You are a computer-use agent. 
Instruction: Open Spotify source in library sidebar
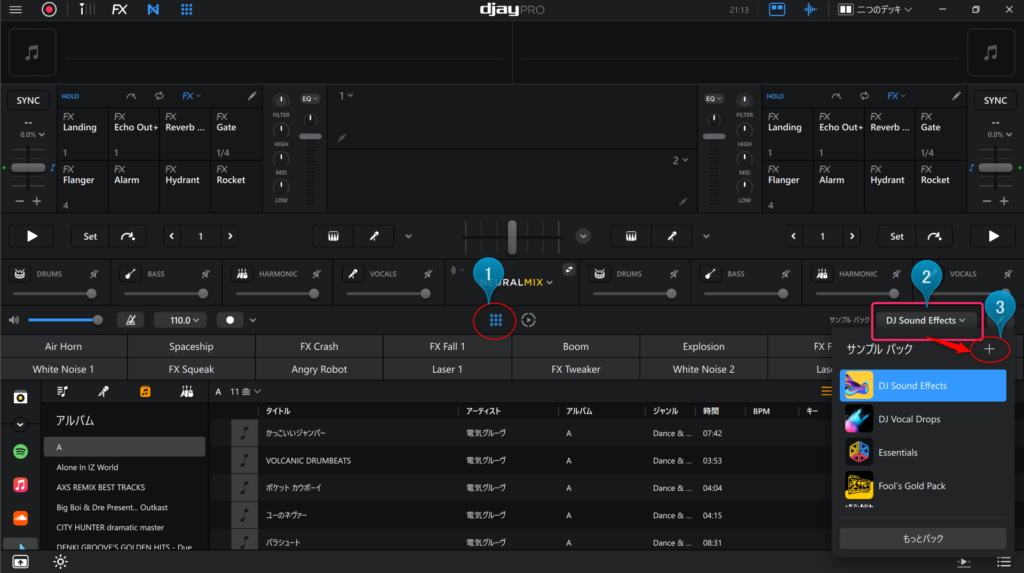pyautogui.click(x=20, y=452)
